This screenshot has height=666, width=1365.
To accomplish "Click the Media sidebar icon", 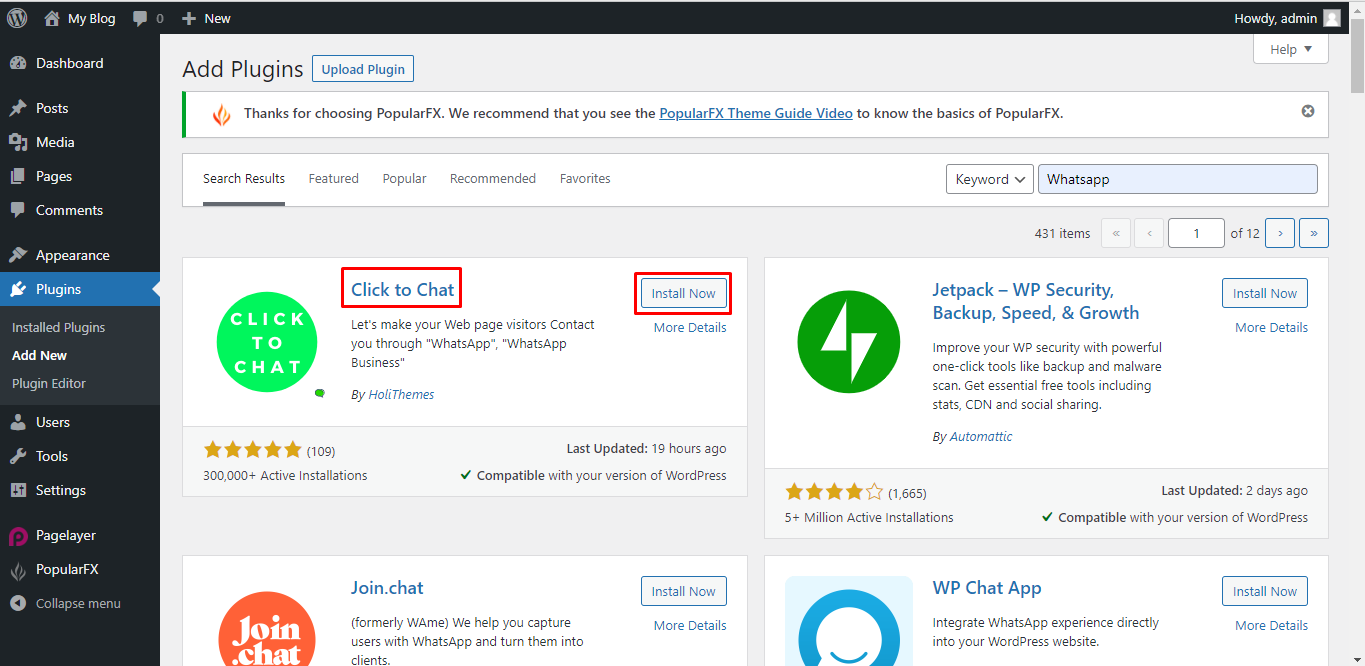I will (18, 142).
